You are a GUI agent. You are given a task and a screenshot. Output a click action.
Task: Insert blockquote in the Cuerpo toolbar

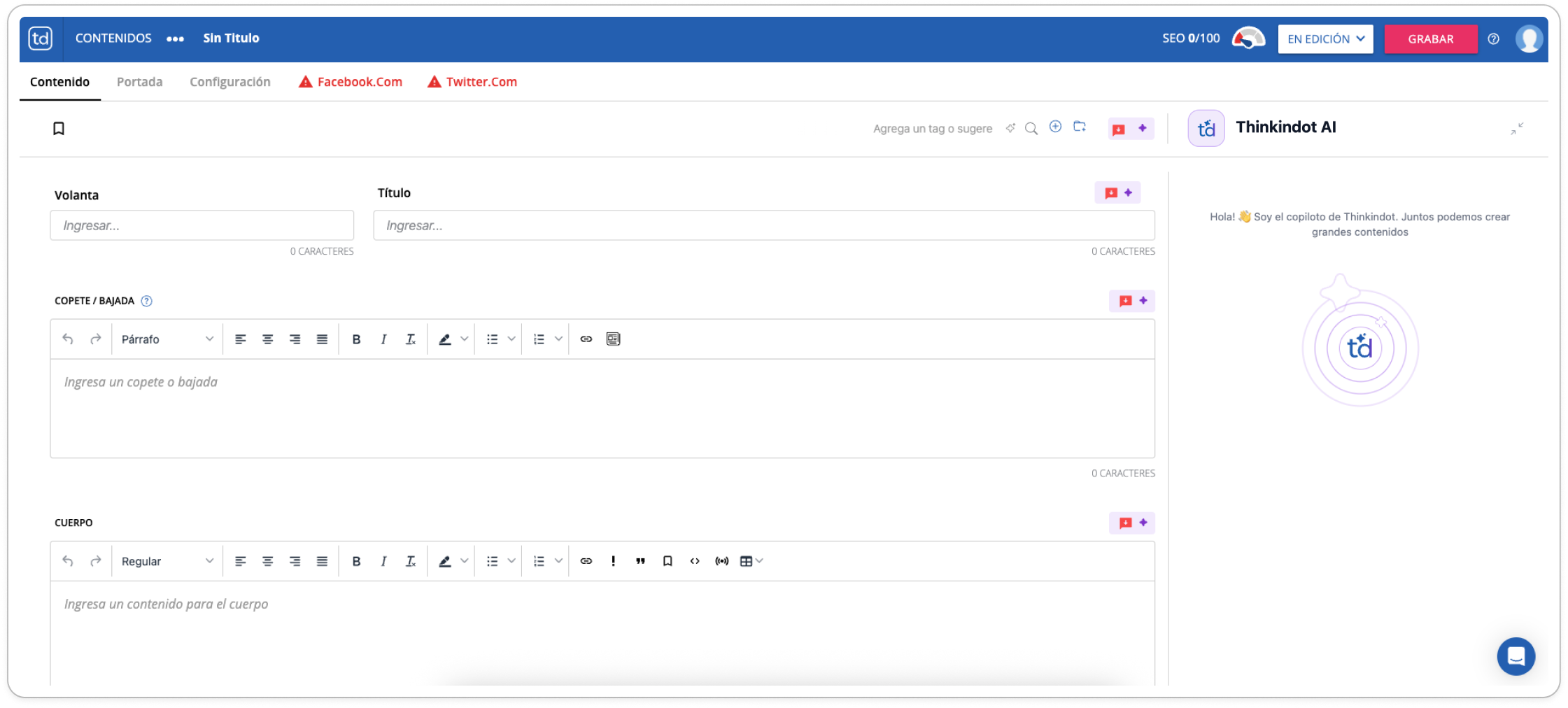[x=640, y=561]
